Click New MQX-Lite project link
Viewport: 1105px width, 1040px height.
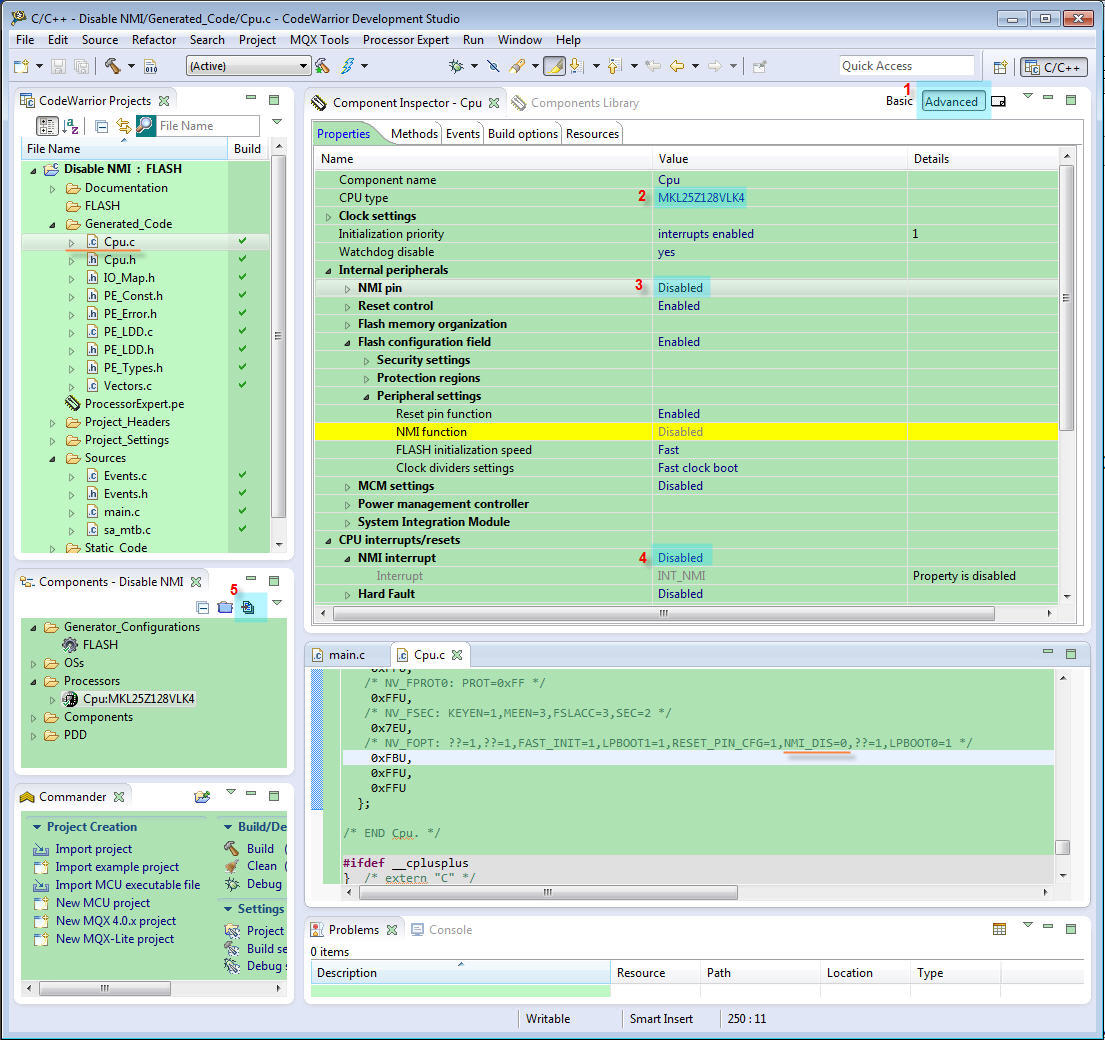[x=115, y=939]
